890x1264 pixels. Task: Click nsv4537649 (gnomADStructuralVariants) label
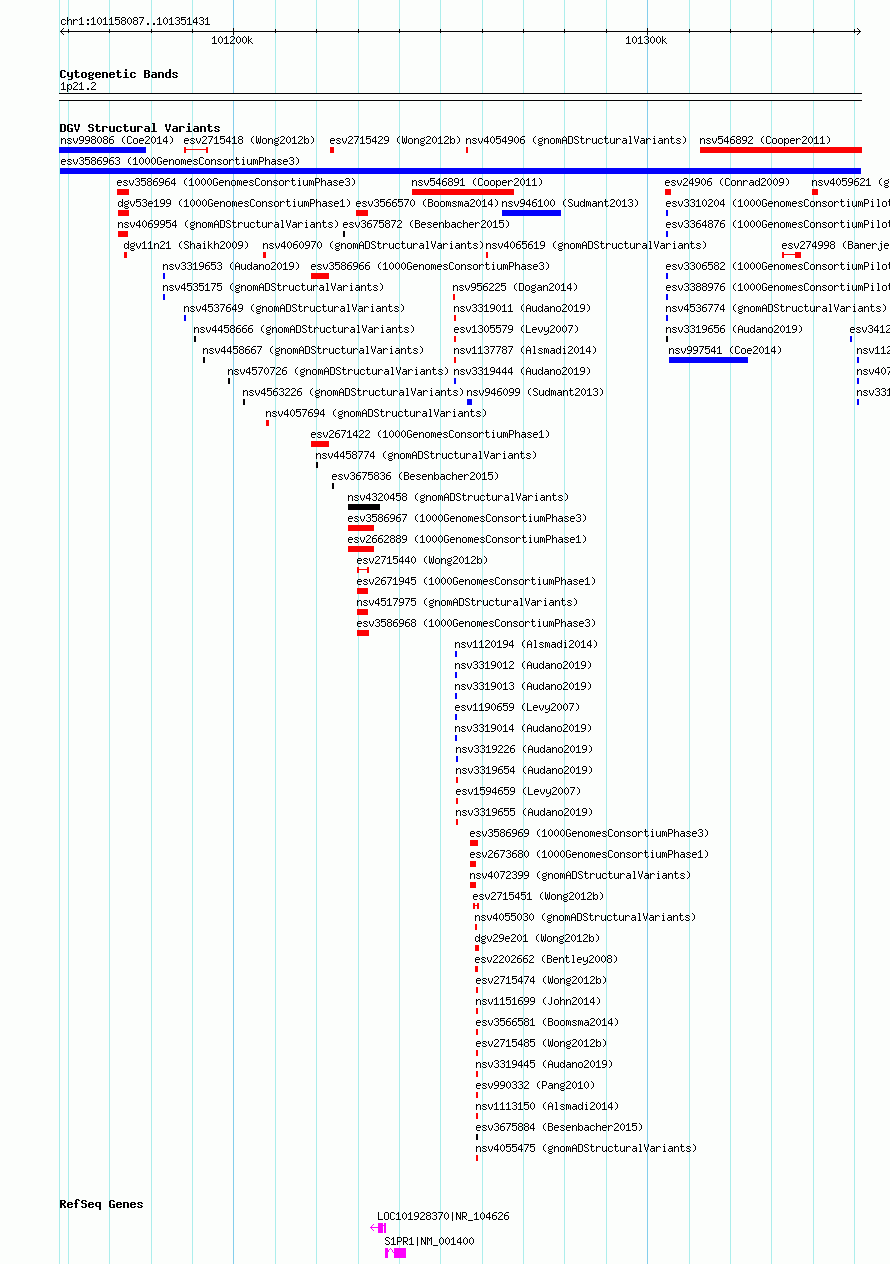tap(295, 309)
